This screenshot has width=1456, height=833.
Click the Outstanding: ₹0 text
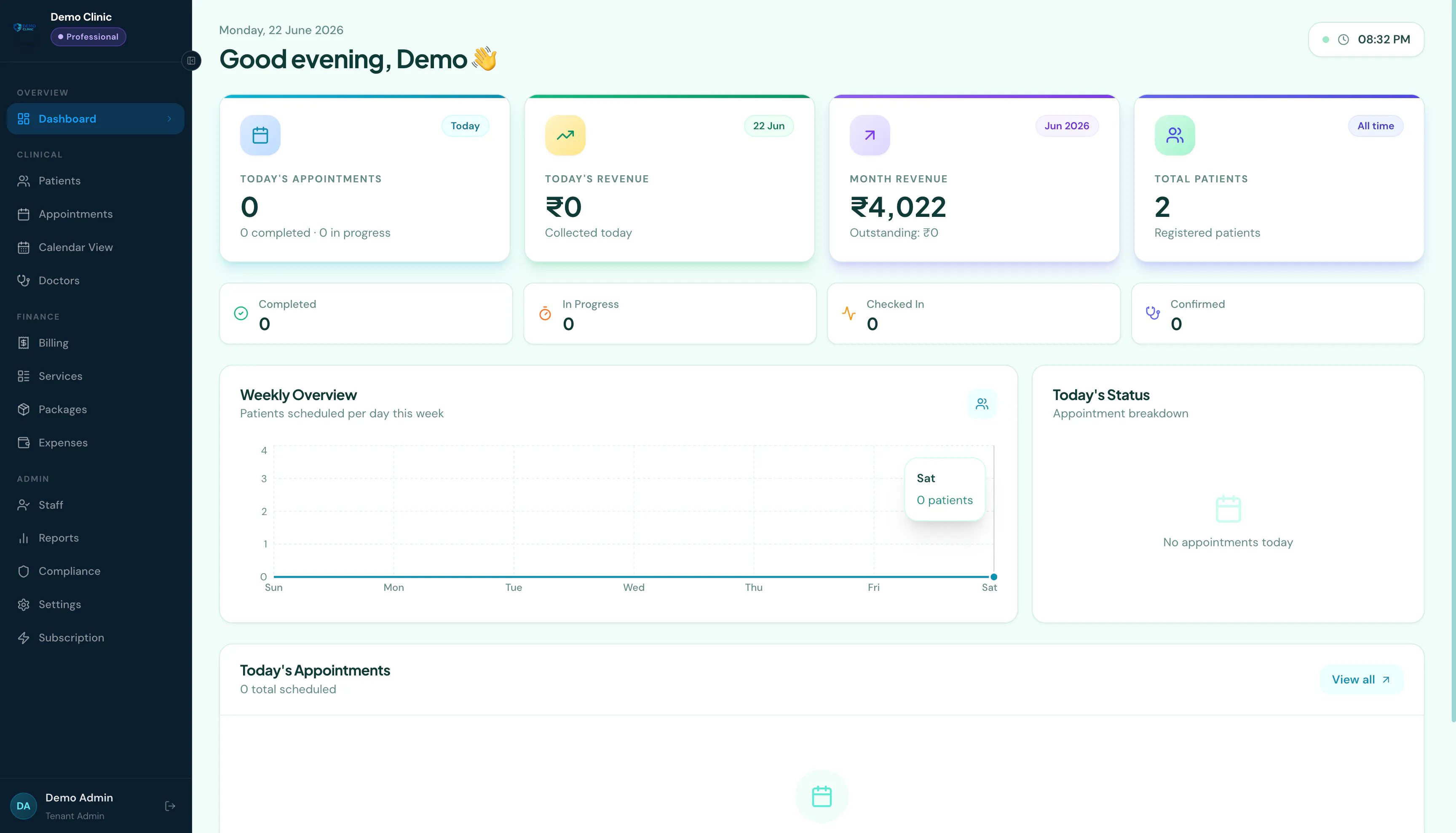coord(894,233)
